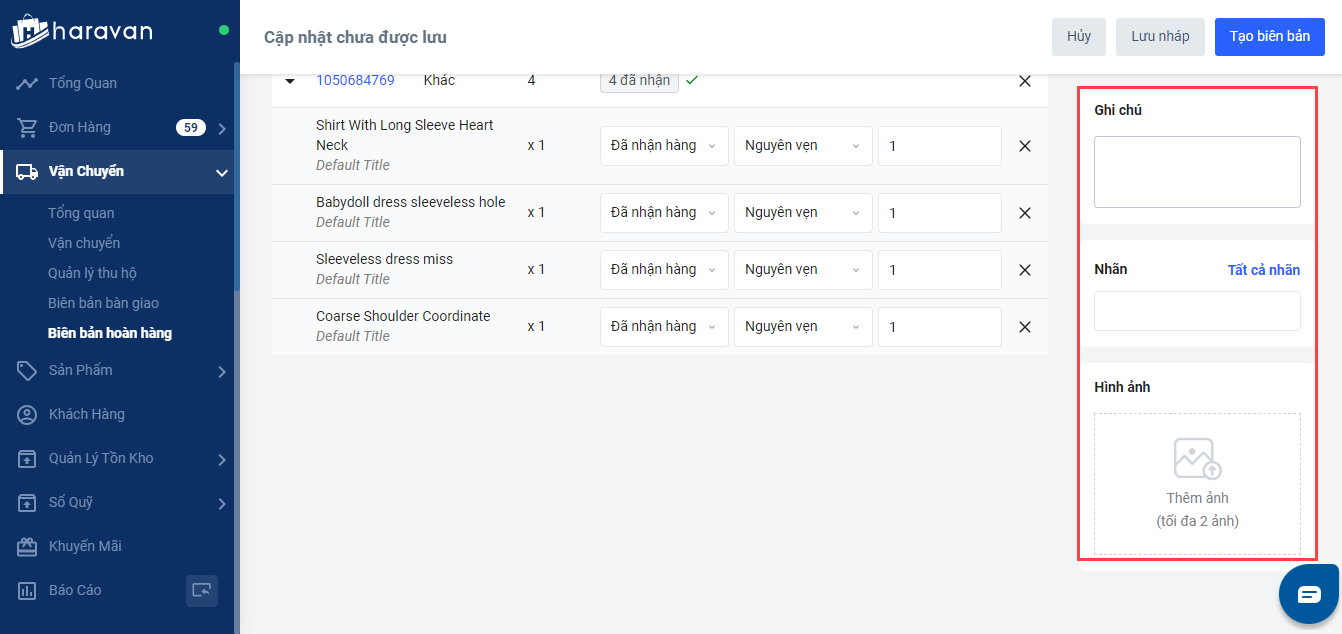Collapse the Vận Chuyển menu chevron
The height and width of the screenshot is (634, 1342).
221,172
